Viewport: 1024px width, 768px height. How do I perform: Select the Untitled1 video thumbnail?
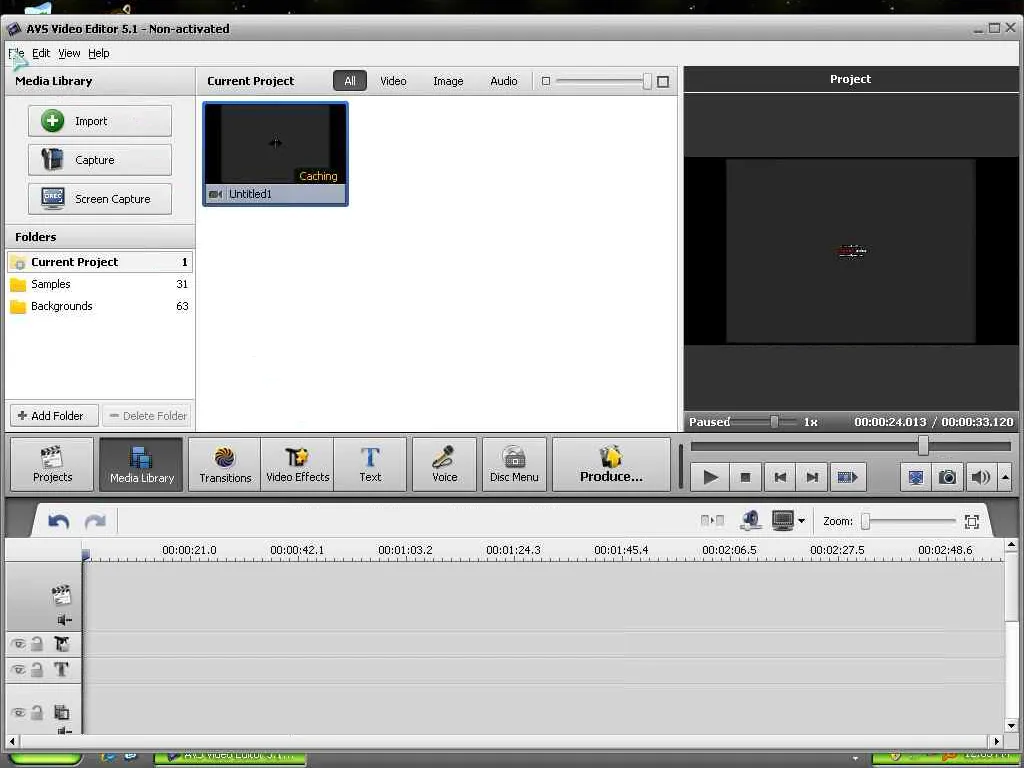pyautogui.click(x=276, y=153)
